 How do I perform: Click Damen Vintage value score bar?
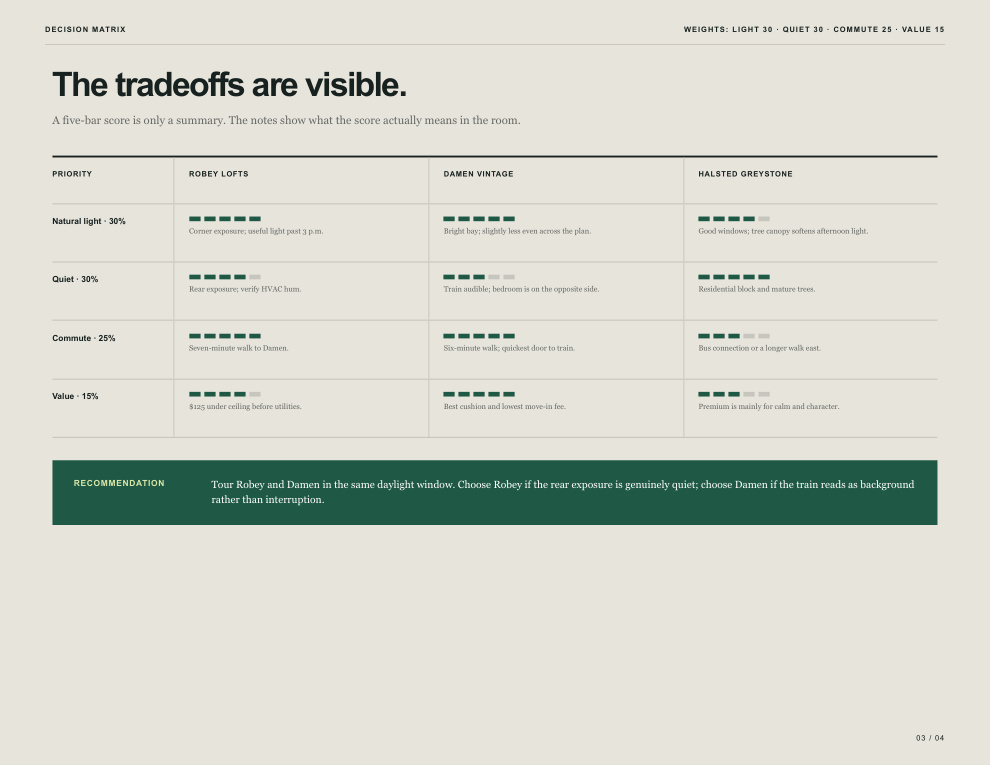coord(479,394)
